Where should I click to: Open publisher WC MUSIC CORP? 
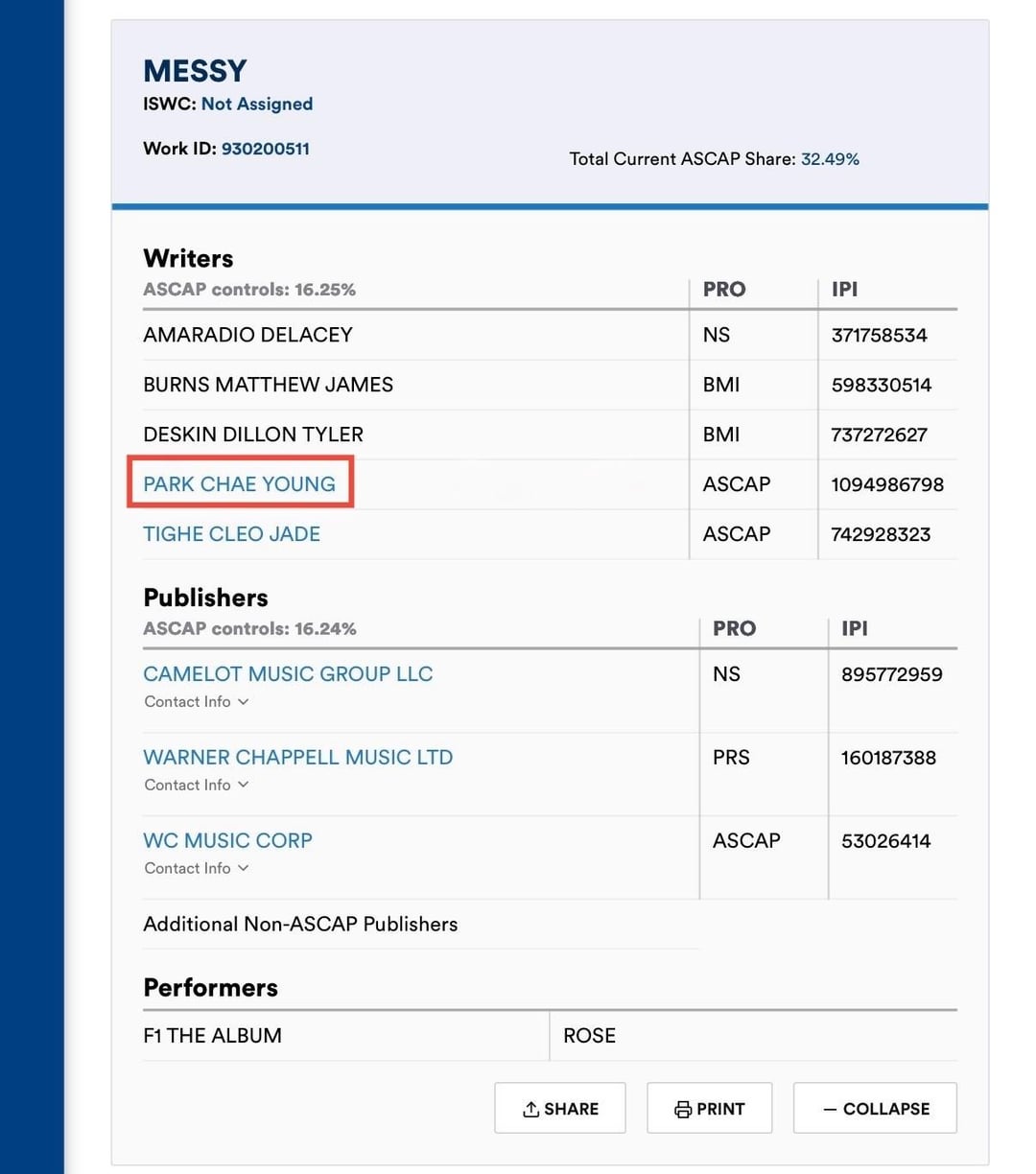point(227,841)
